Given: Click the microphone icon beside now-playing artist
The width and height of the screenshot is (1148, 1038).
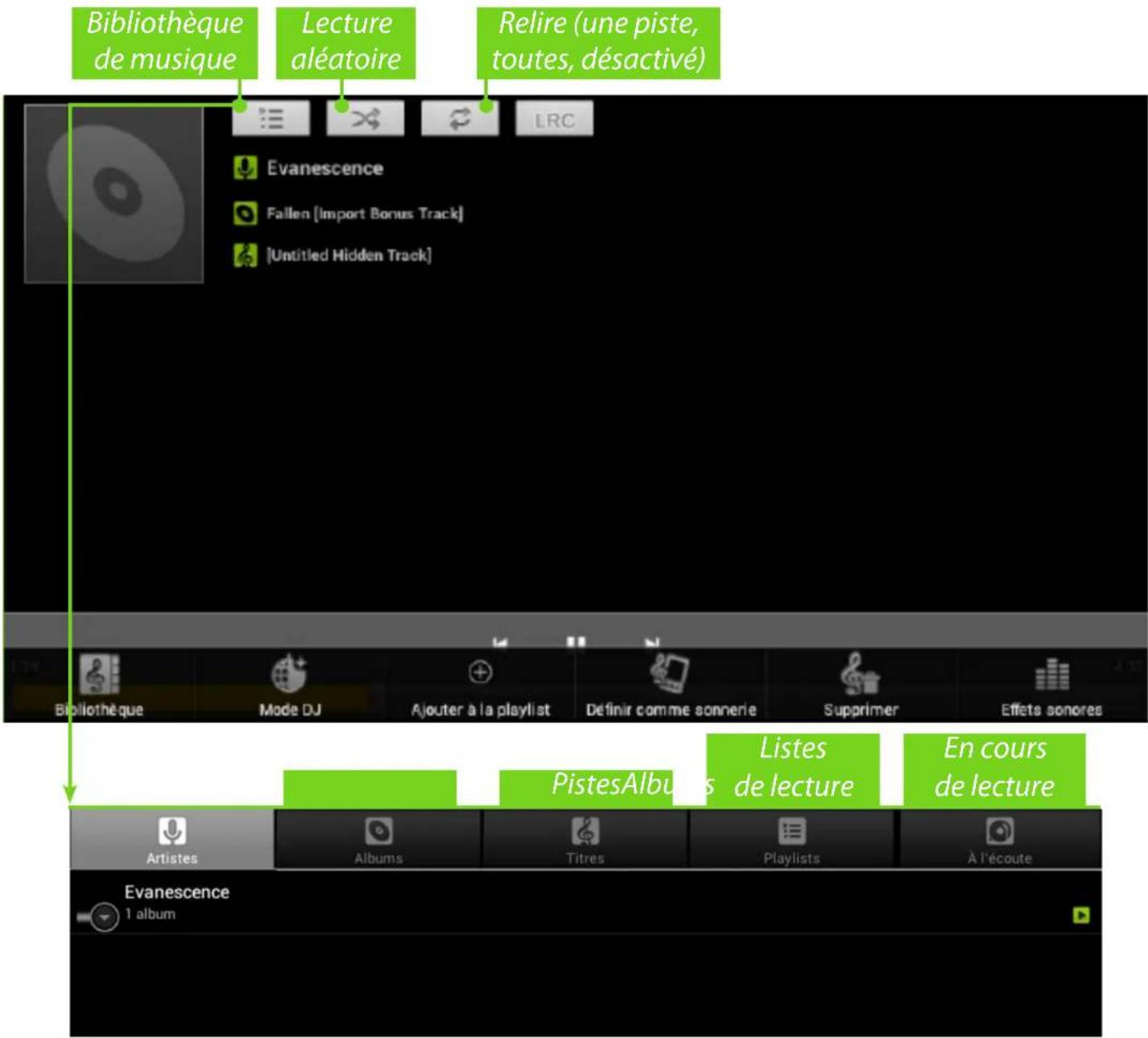Looking at the screenshot, I should coord(245,168).
